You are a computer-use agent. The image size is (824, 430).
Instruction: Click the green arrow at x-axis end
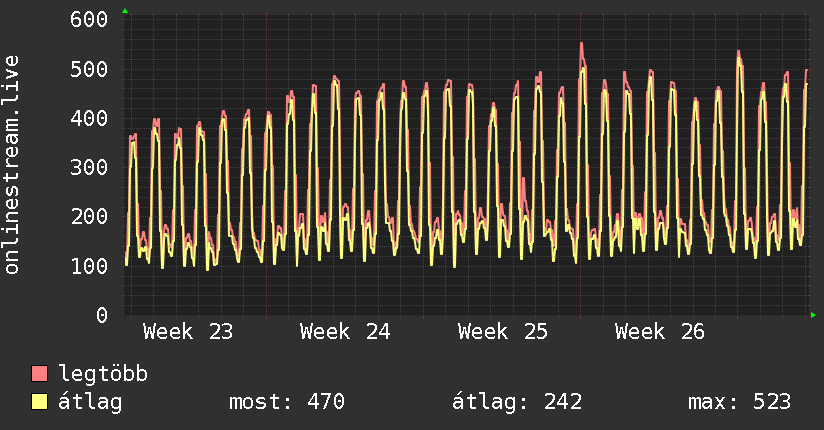coord(813,315)
